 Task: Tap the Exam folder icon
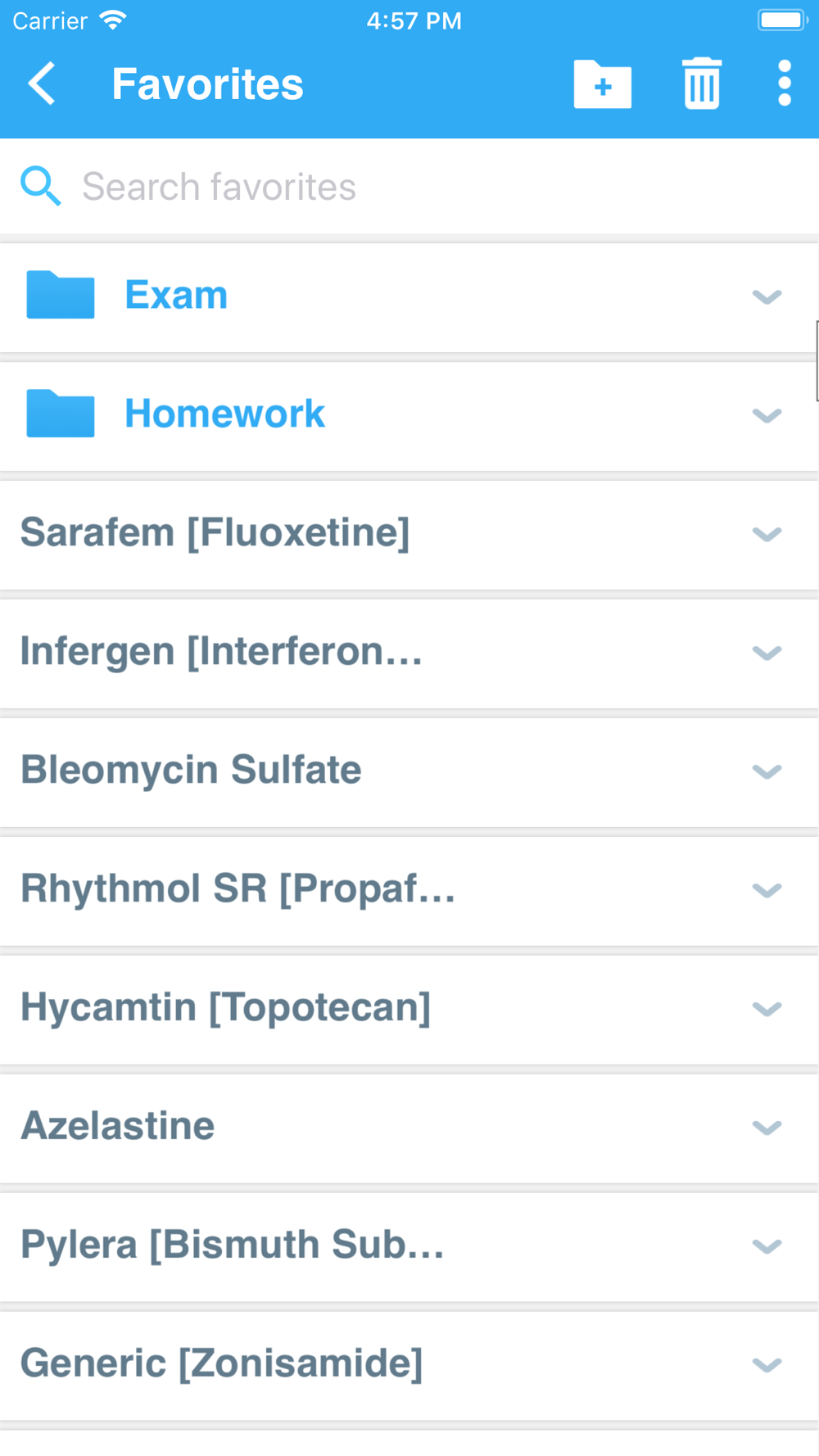61,295
